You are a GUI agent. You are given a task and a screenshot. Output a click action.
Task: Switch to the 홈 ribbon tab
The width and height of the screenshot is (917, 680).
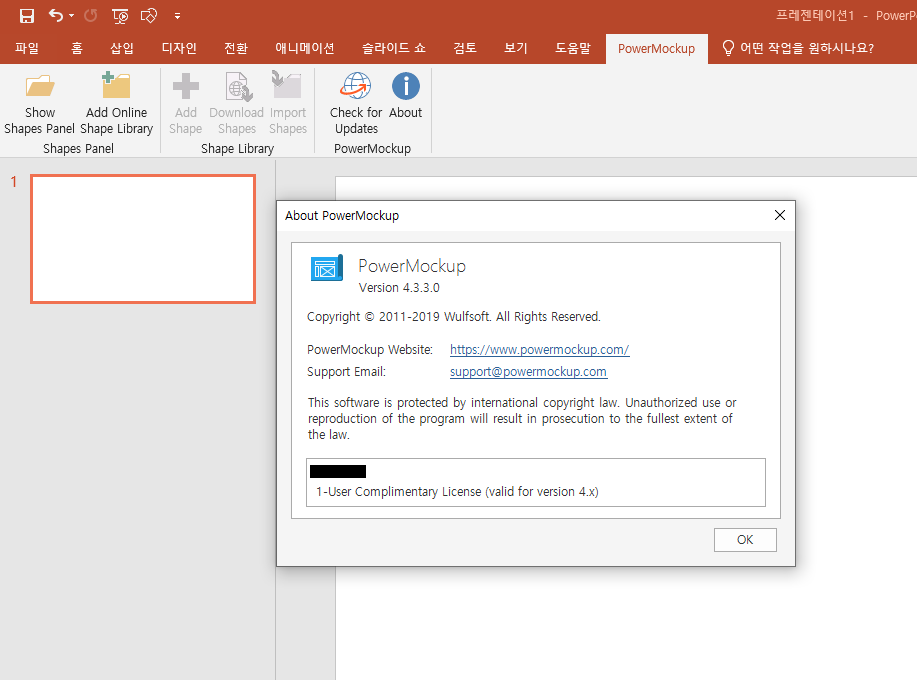[77, 49]
